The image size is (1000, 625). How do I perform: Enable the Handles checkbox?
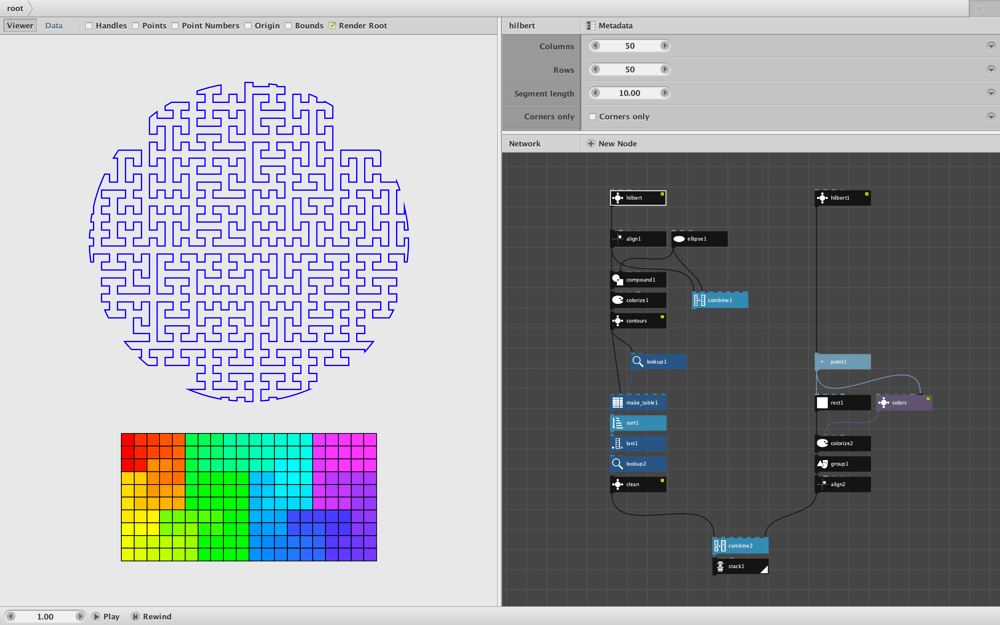coord(89,26)
